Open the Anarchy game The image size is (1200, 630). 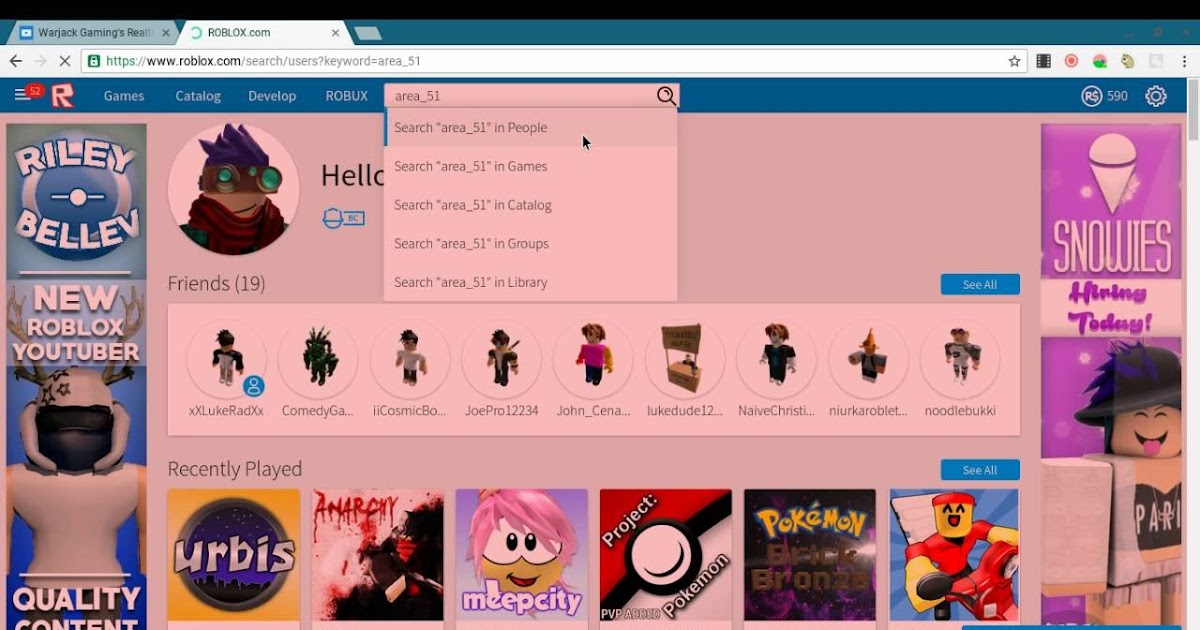[378, 555]
